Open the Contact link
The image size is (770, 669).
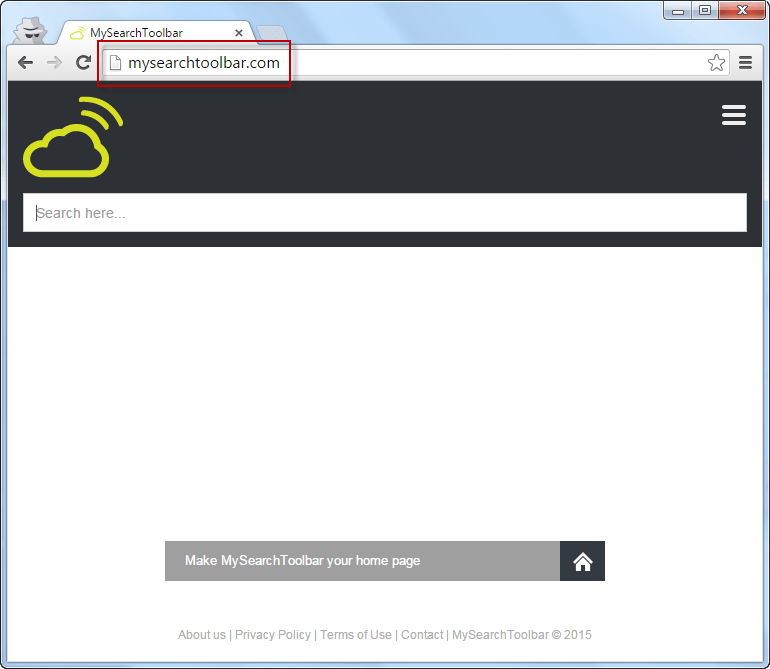tap(422, 635)
